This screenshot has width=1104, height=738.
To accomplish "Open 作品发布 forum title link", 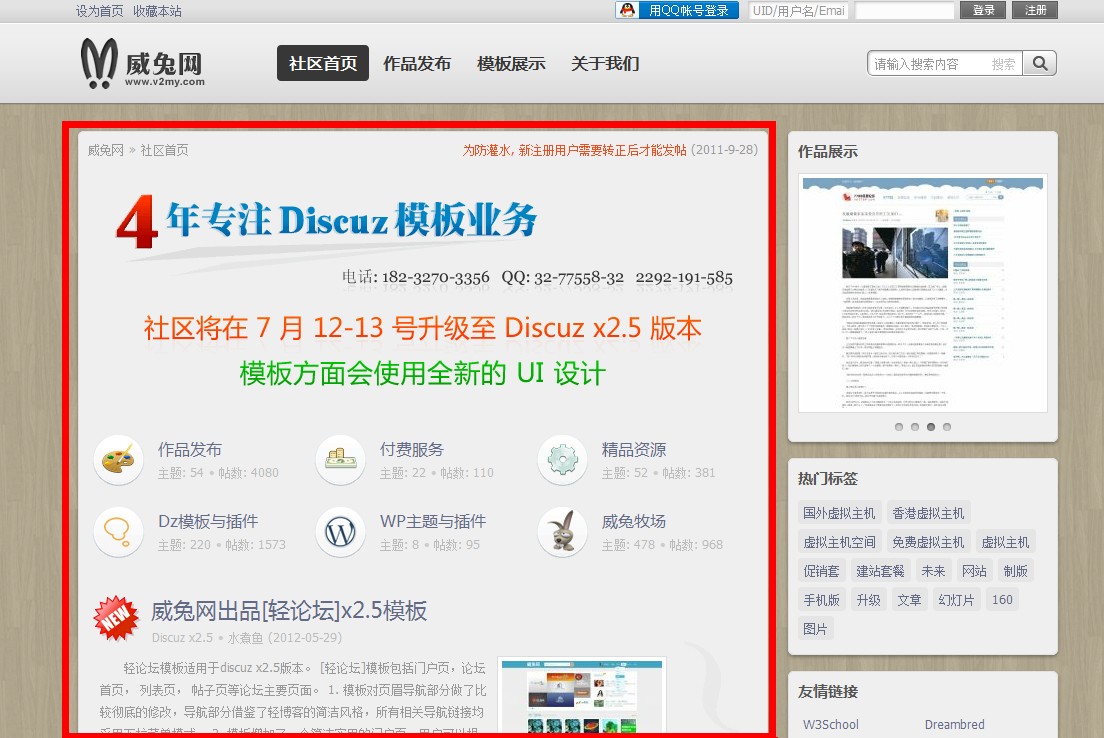I will 189,449.
